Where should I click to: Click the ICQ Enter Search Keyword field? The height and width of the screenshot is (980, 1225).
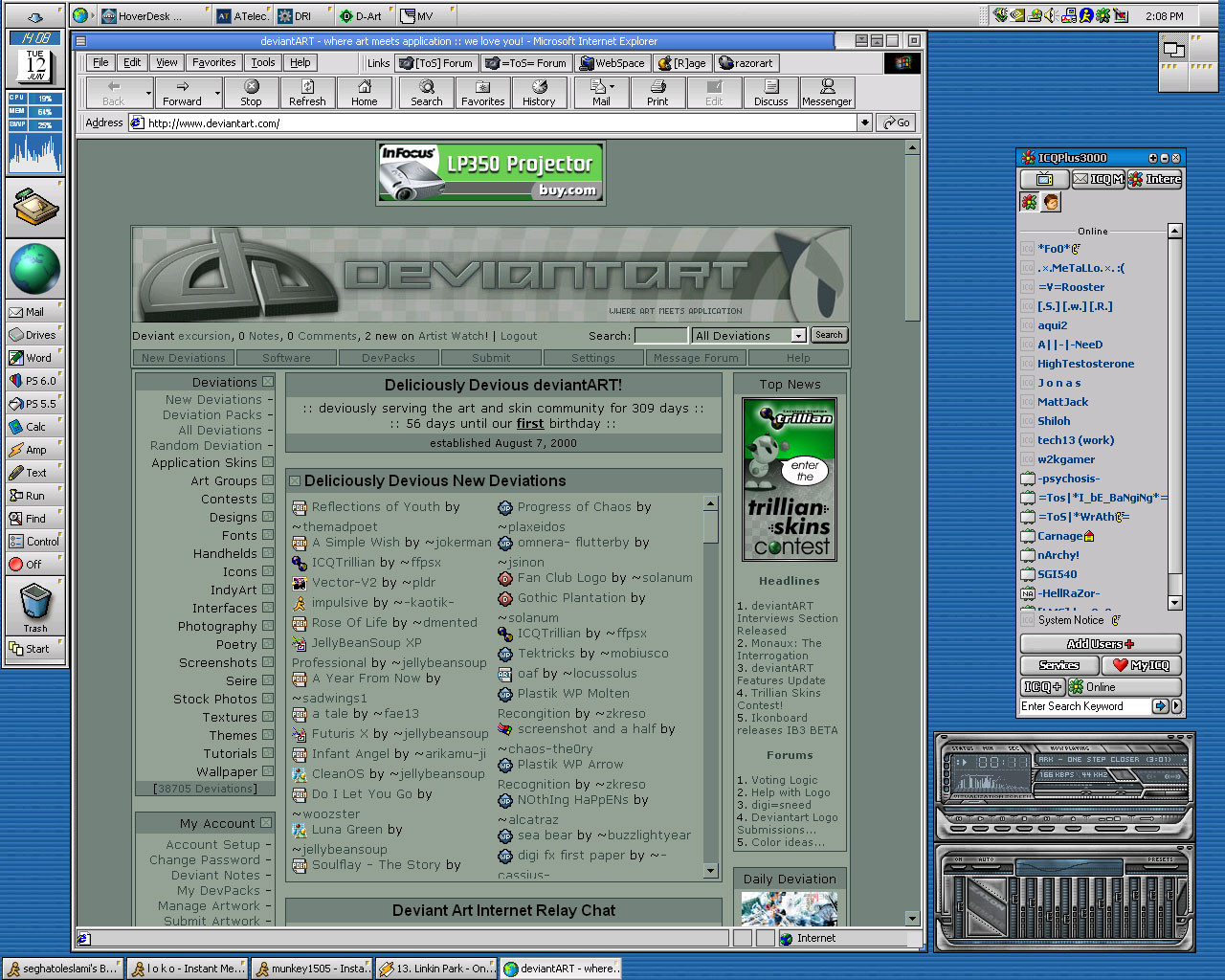tap(1085, 706)
